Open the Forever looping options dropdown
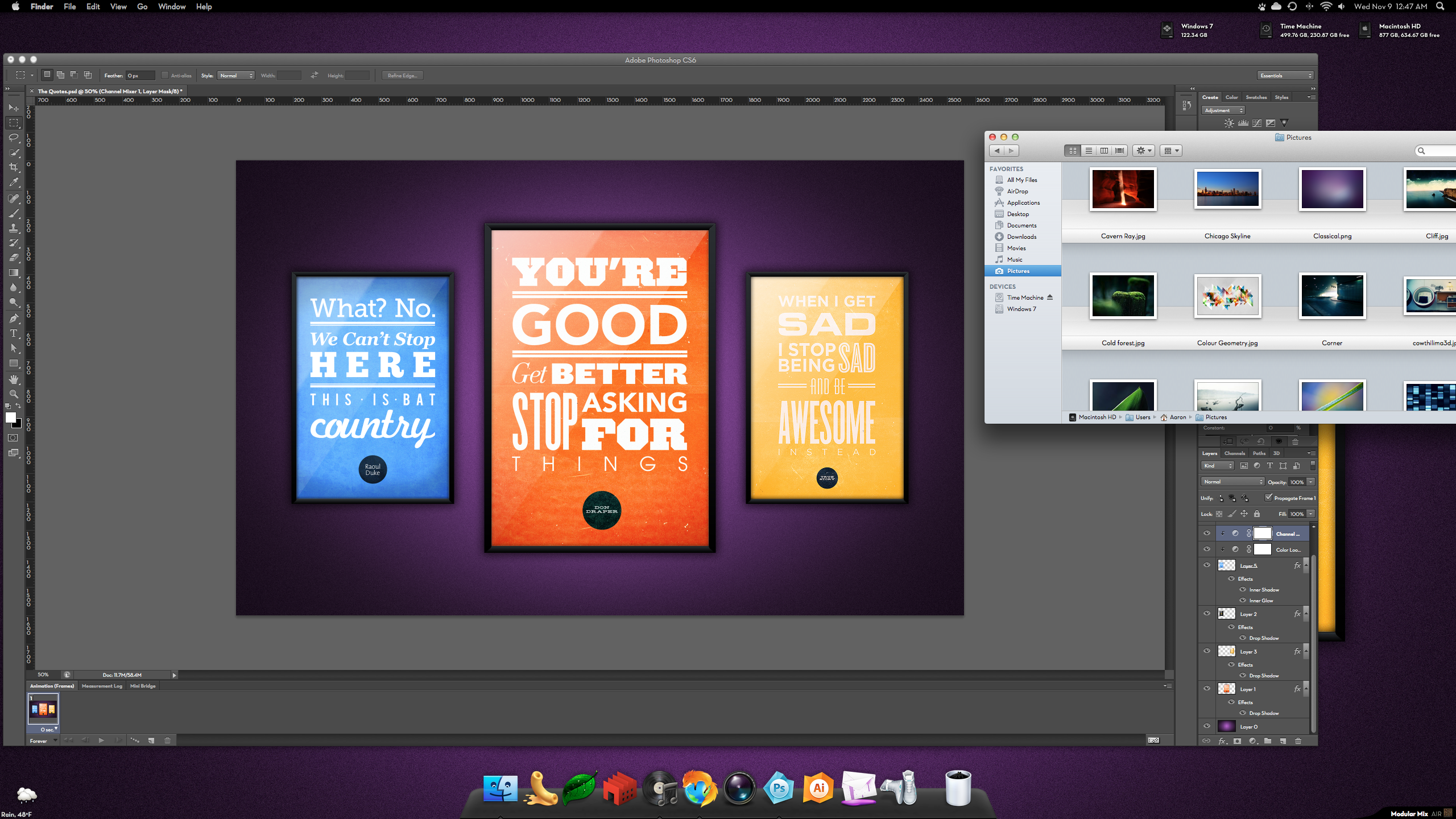This screenshot has height=819, width=1456. 43,741
